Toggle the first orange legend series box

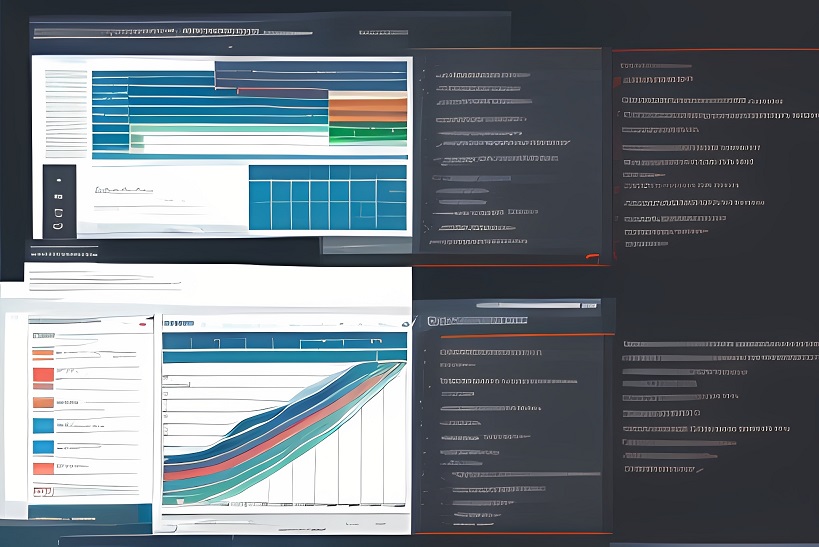click(43, 352)
